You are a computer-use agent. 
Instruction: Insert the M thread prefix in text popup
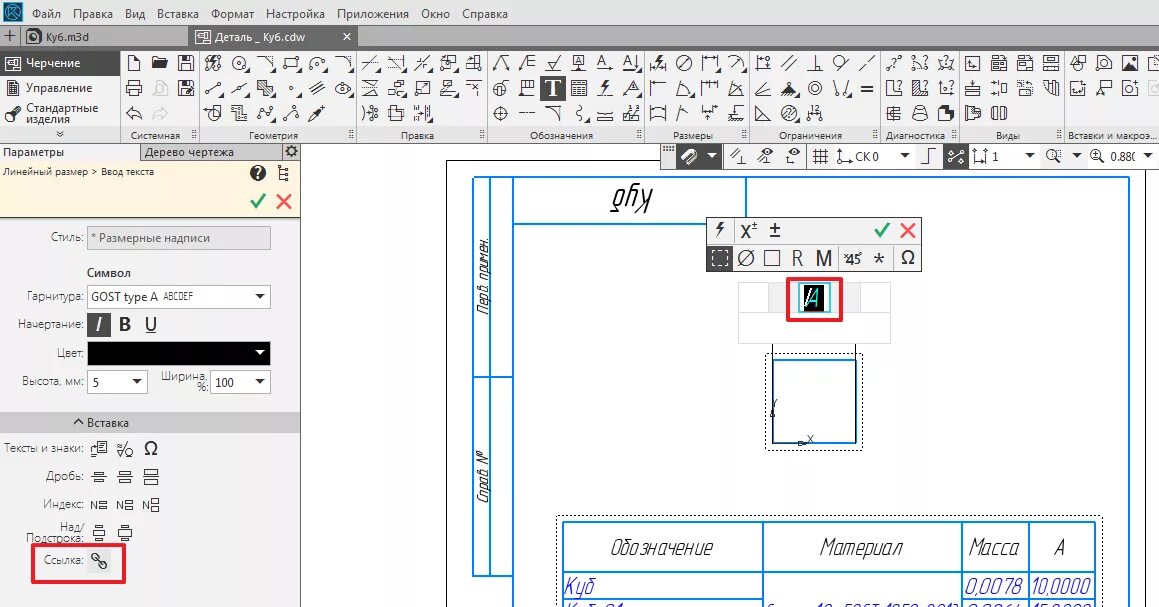click(823, 258)
